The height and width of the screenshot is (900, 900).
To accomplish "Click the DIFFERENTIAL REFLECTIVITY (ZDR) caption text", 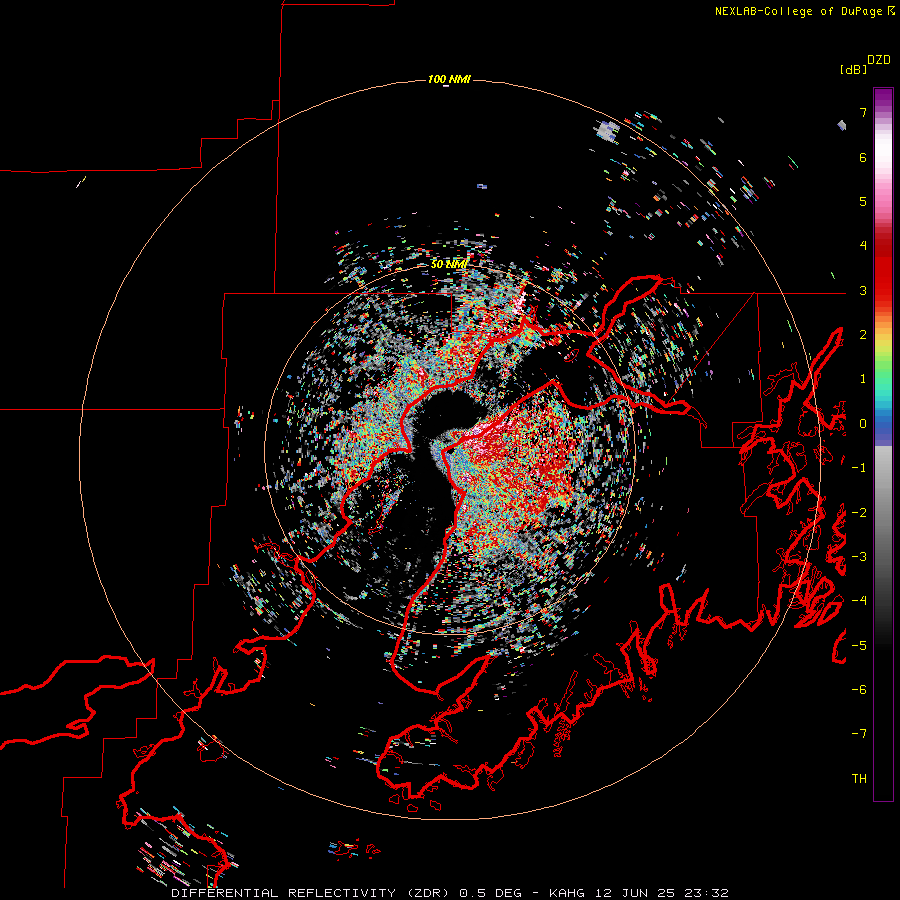I will (x=311, y=893).
